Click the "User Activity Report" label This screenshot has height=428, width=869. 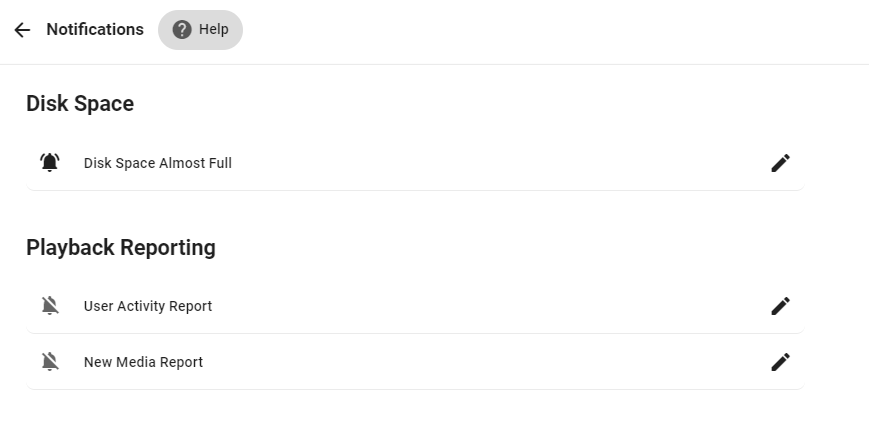coord(148,306)
